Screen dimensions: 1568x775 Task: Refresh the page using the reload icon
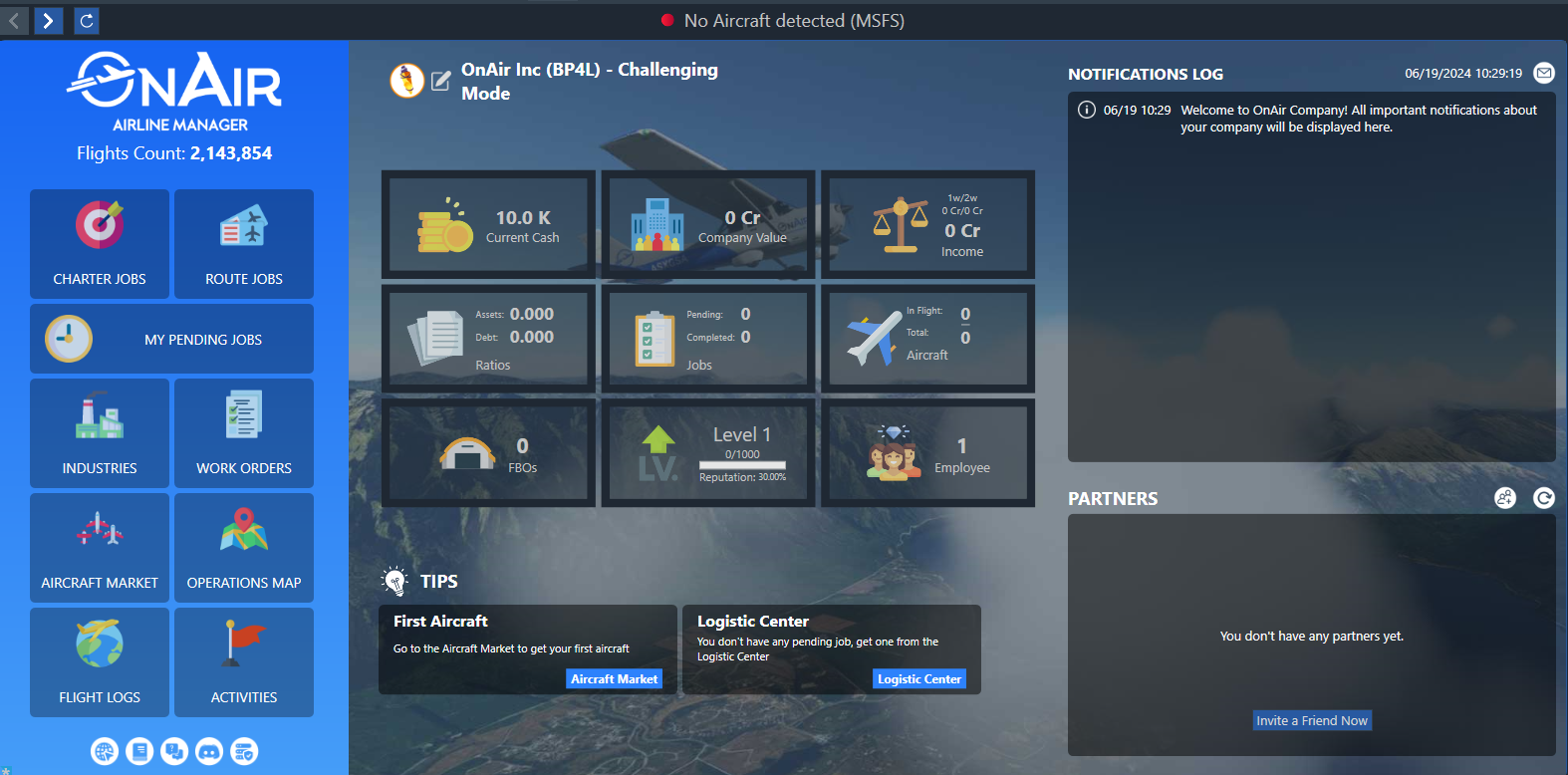click(87, 20)
